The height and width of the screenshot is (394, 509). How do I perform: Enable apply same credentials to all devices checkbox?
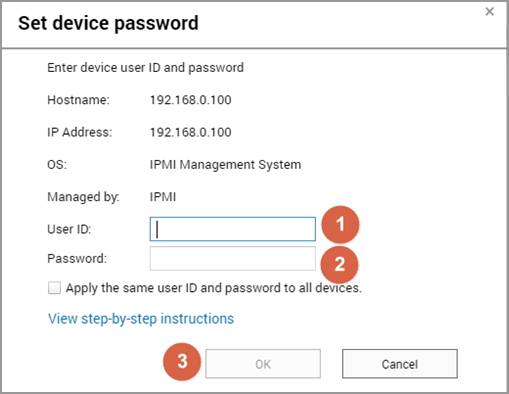[54, 288]
